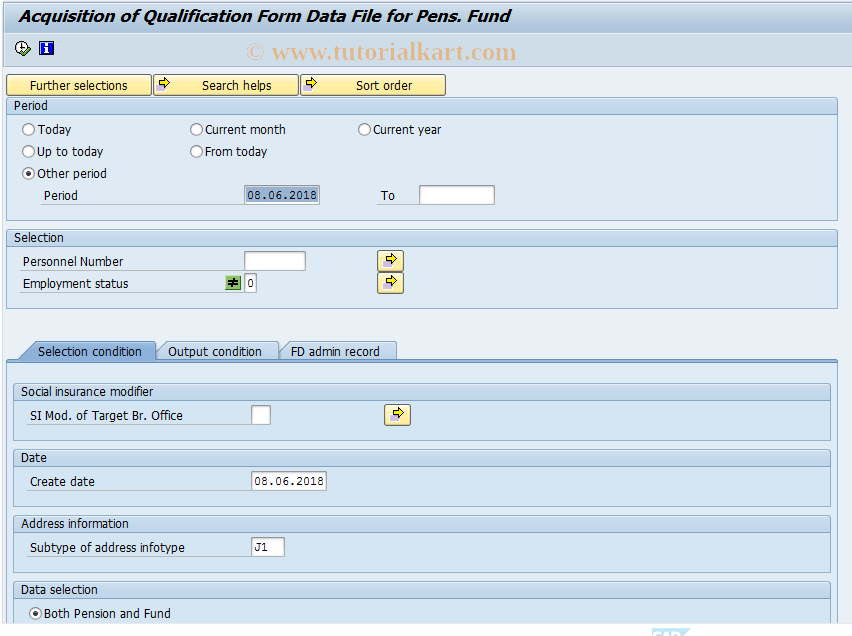The width and height of the screenshot is (852, 636).
Task: Open program documentation via the Information icon
Action: [46, 48]
